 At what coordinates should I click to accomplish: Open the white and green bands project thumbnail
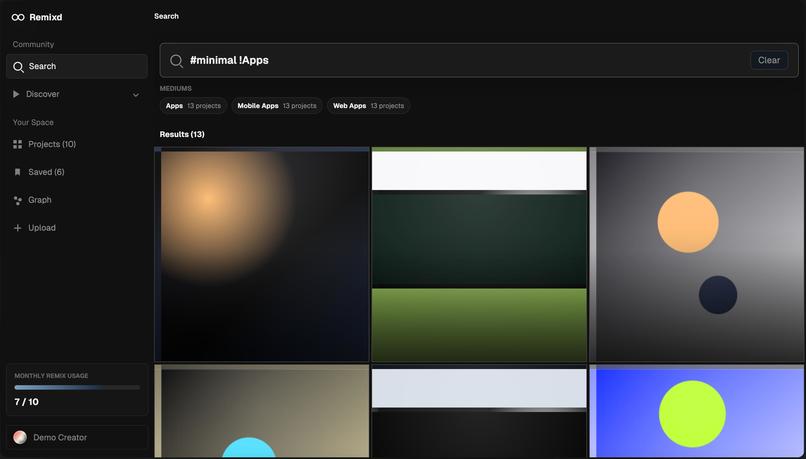point(479,254)
